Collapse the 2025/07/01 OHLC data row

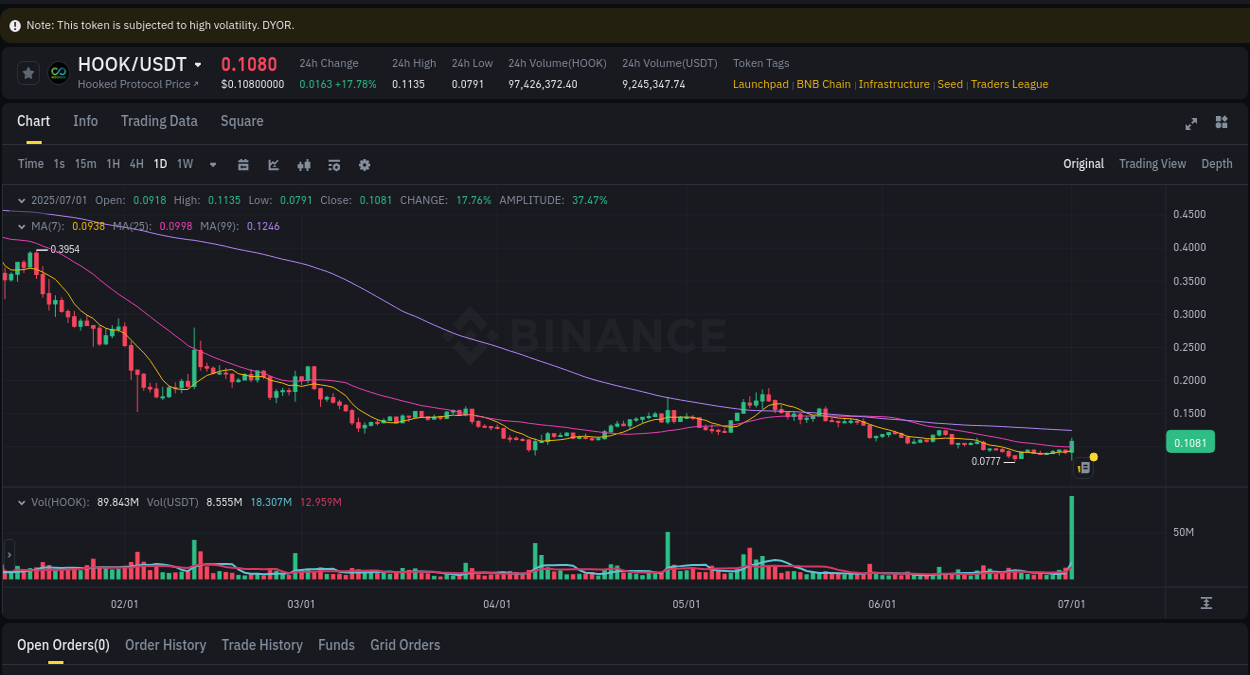click(20, 200)
